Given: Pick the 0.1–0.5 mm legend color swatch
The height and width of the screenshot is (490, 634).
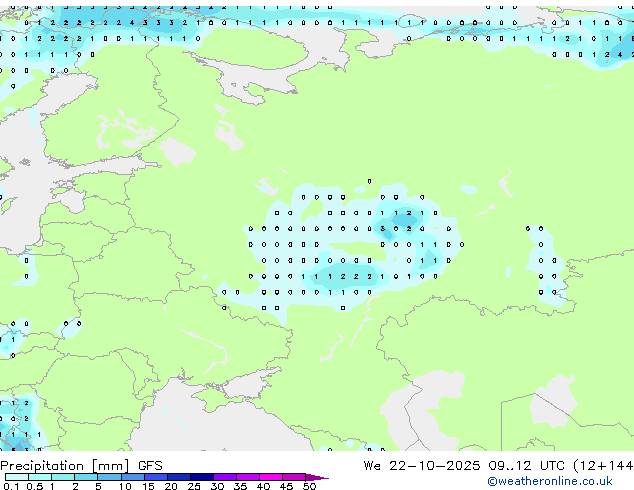Looking at the screenshot, I should click(17, 477).
